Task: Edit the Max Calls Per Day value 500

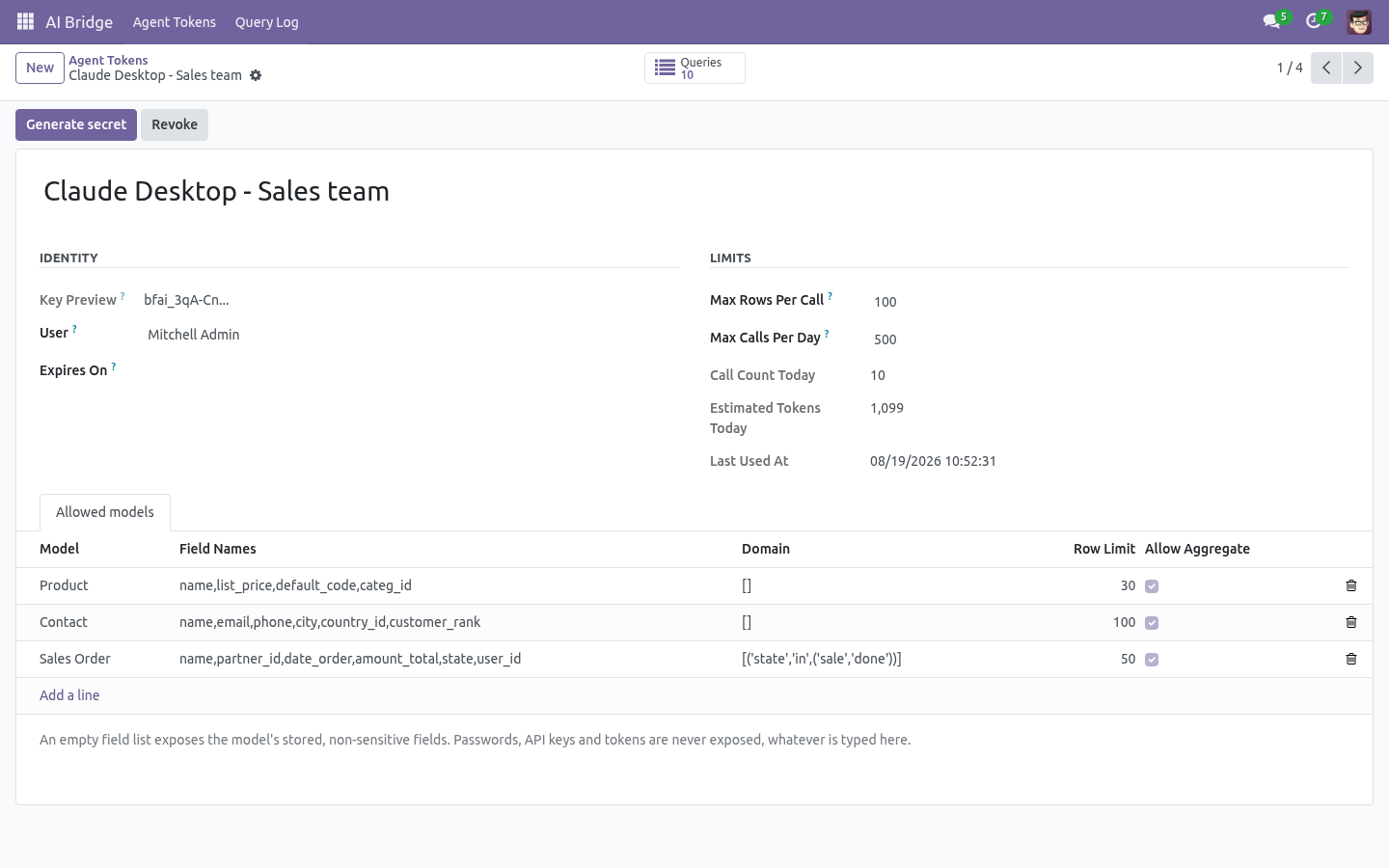Action: [x=1109, y=339]
